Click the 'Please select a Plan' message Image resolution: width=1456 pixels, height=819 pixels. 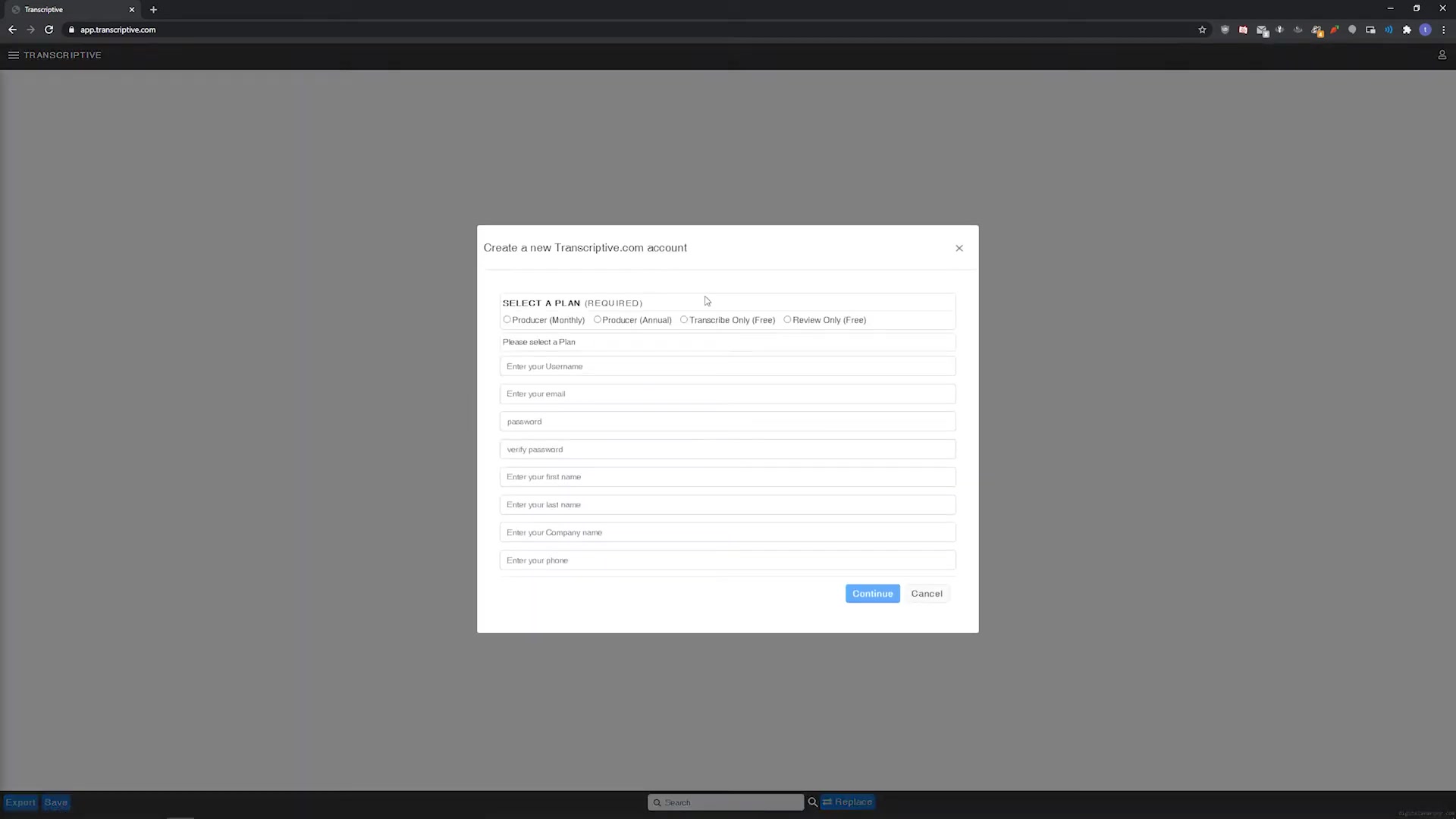pyautogui.click(x=539, y=342)
